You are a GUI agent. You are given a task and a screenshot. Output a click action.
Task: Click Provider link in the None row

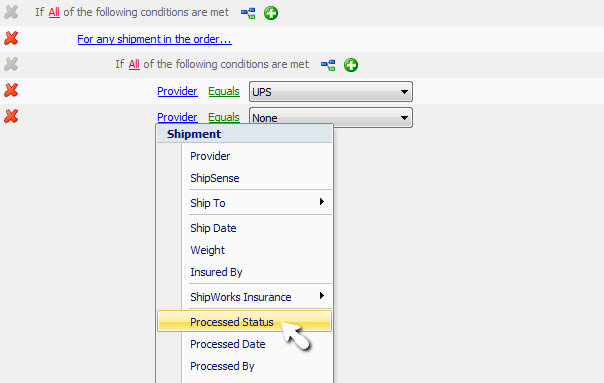[177, 117]
